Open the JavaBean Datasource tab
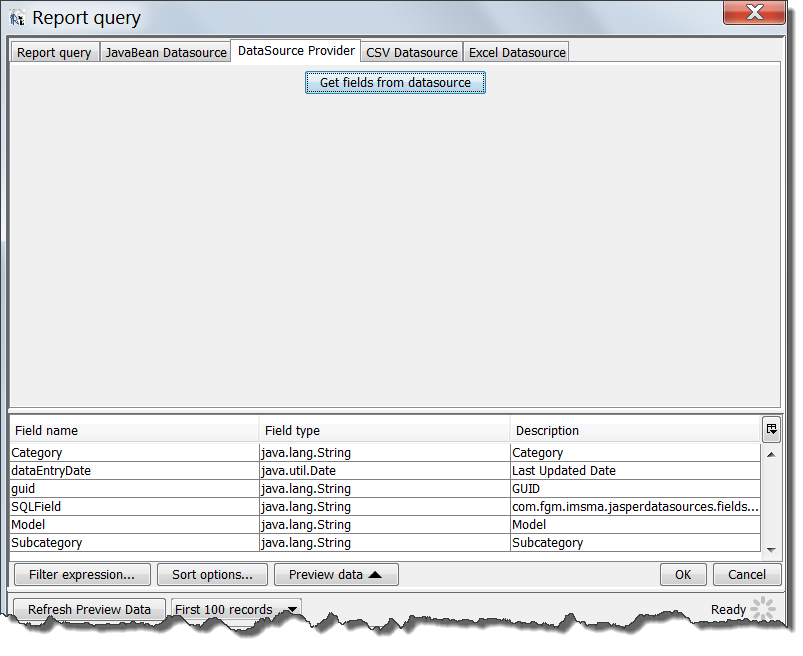 click(x=166, y=53)
